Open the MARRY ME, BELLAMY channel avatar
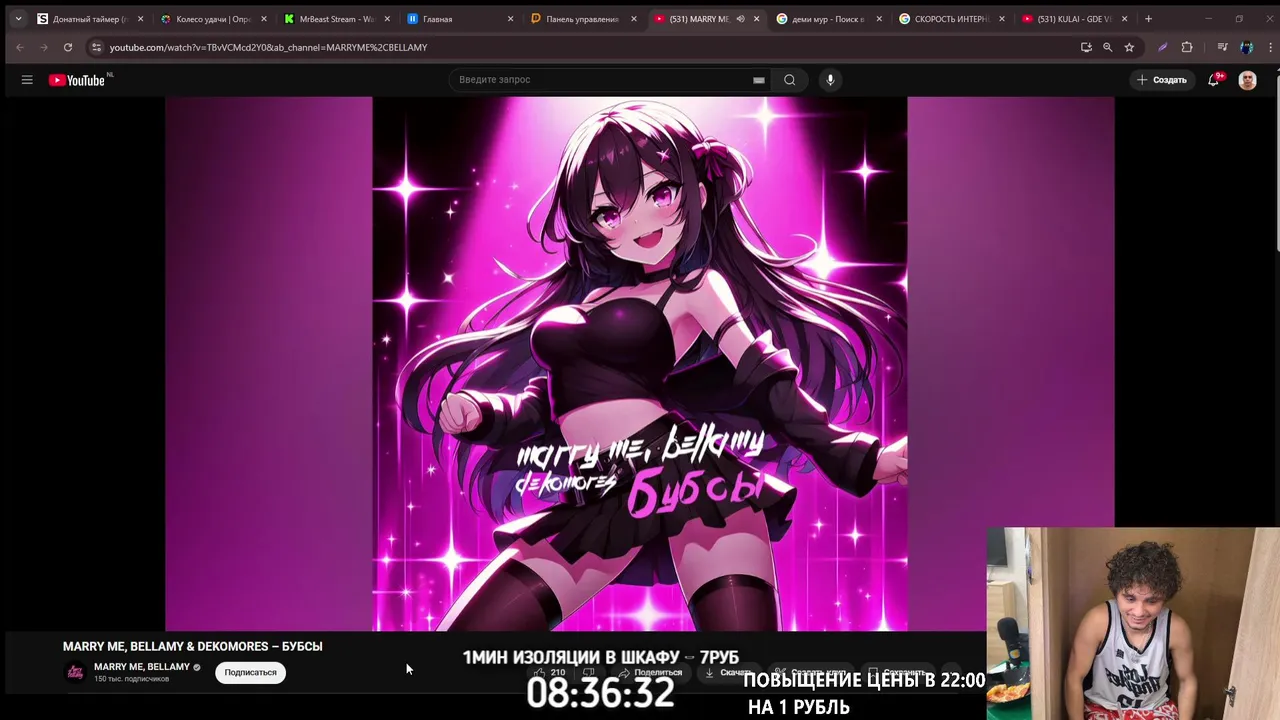1280x720 pixels. coord(75,672)
